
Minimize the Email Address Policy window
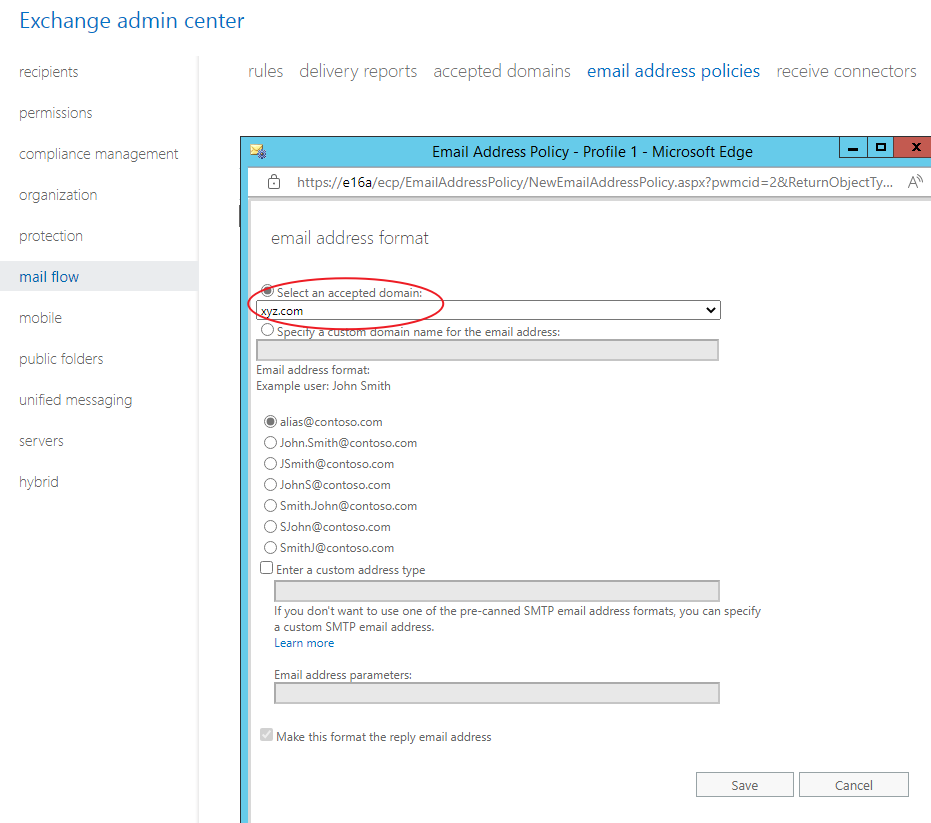(x=853, y=148)
